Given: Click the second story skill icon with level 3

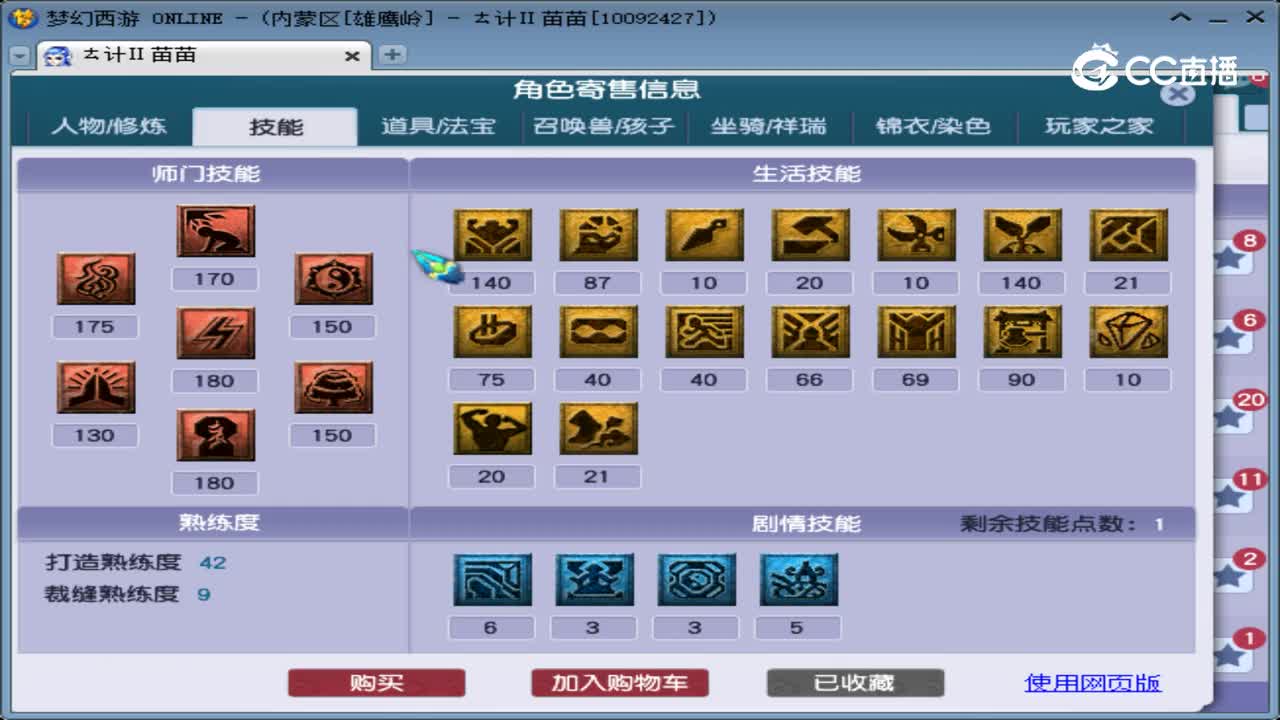Looking at the screenshot, I should click(696, 580).
